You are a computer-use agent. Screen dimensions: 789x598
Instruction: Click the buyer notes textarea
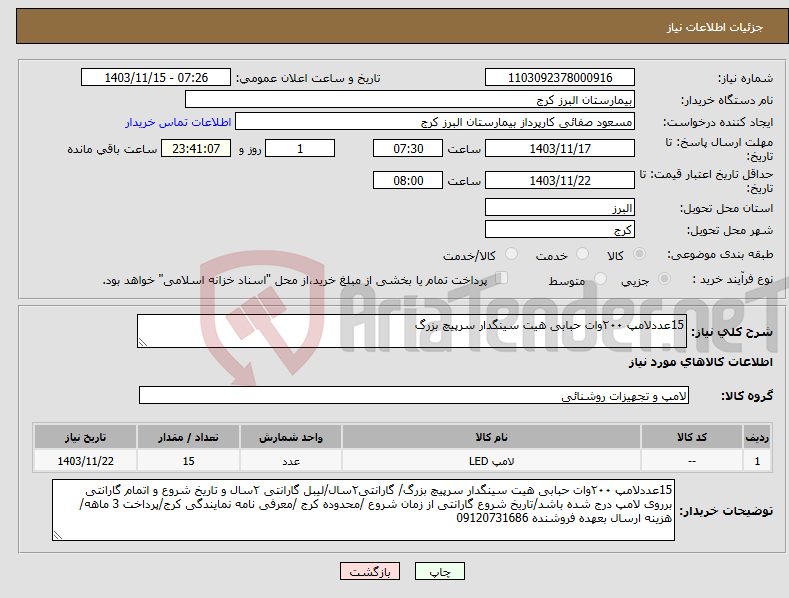coord(363,510)
